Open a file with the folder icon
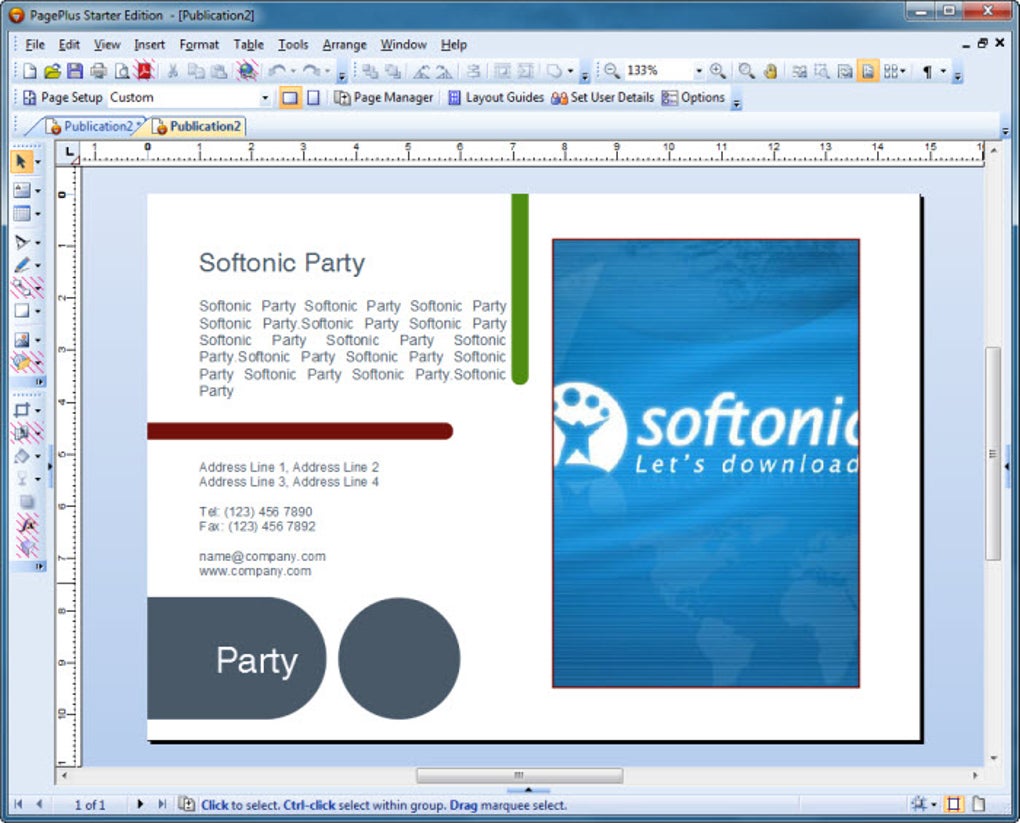This screenshot has height=823, width=1020. tap(52, 71)
